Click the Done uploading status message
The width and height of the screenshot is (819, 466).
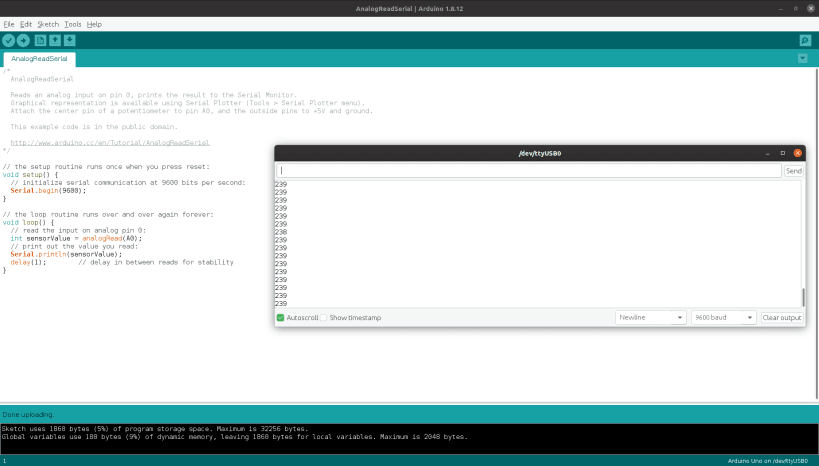(x=28, y=414)
